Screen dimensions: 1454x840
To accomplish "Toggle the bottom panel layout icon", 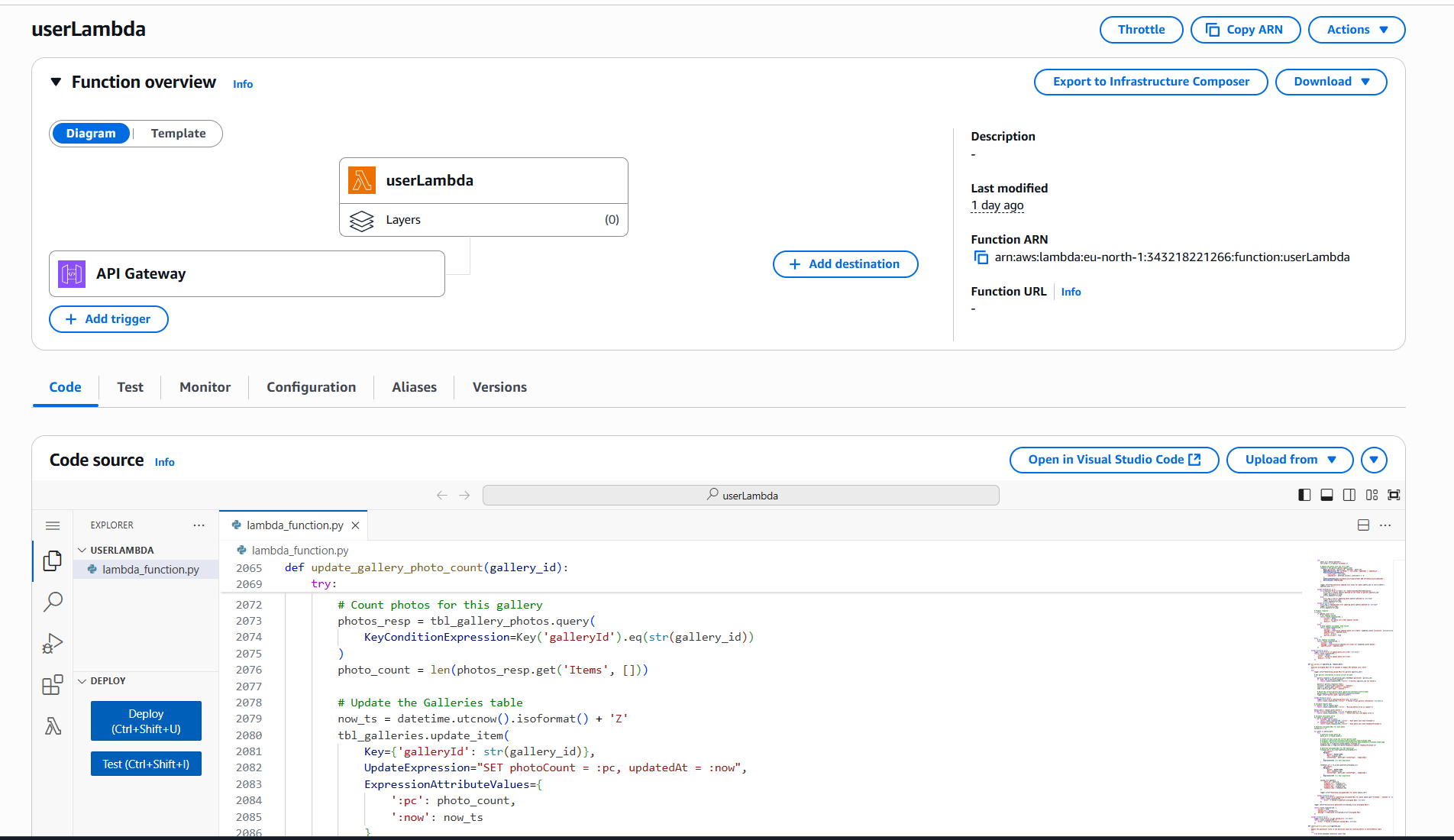I will [x=1326, y=495].
